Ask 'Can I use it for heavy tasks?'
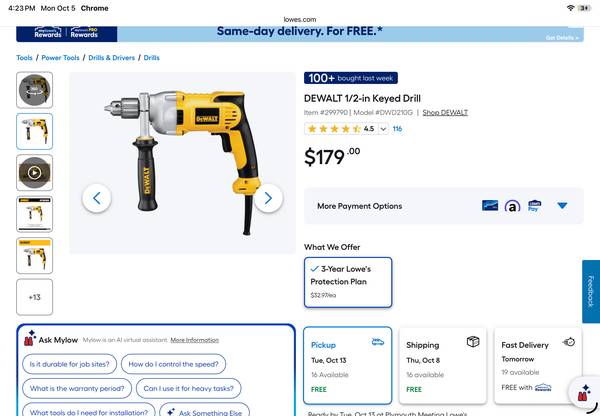The image size is (600, 416). pos(188,388)
